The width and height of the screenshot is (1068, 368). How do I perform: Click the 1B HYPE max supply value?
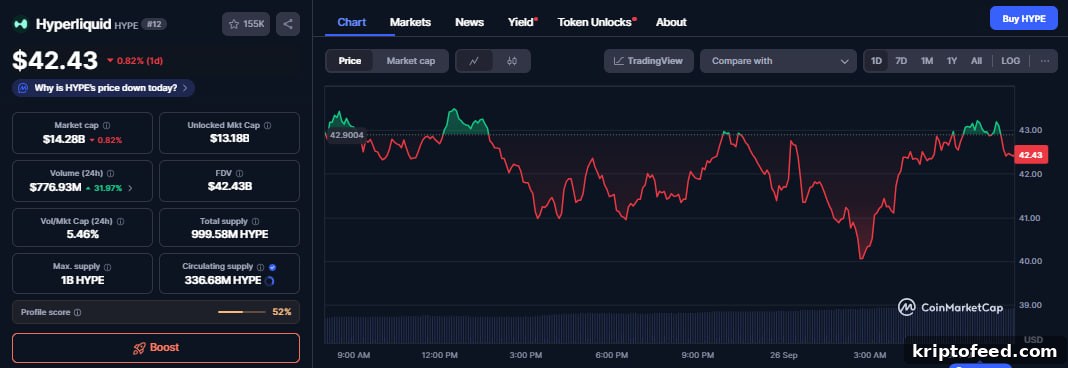point(82,280)
